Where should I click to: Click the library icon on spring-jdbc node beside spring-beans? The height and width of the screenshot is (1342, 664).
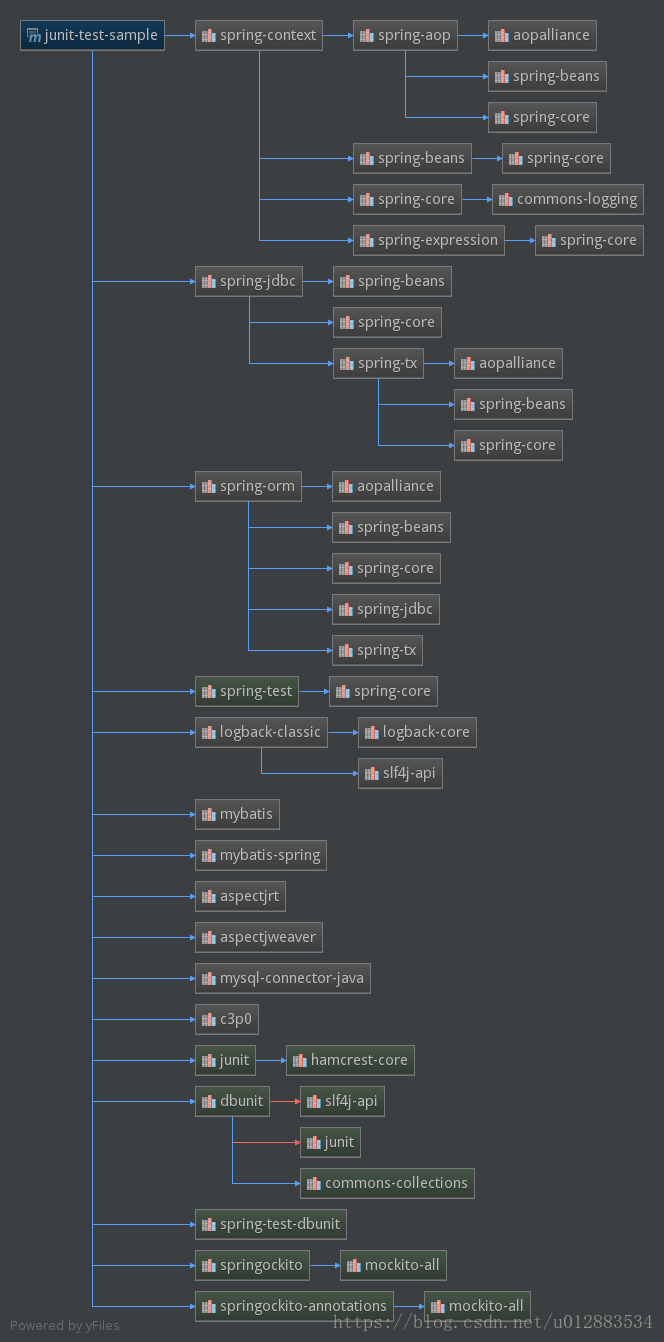[208, 282]
